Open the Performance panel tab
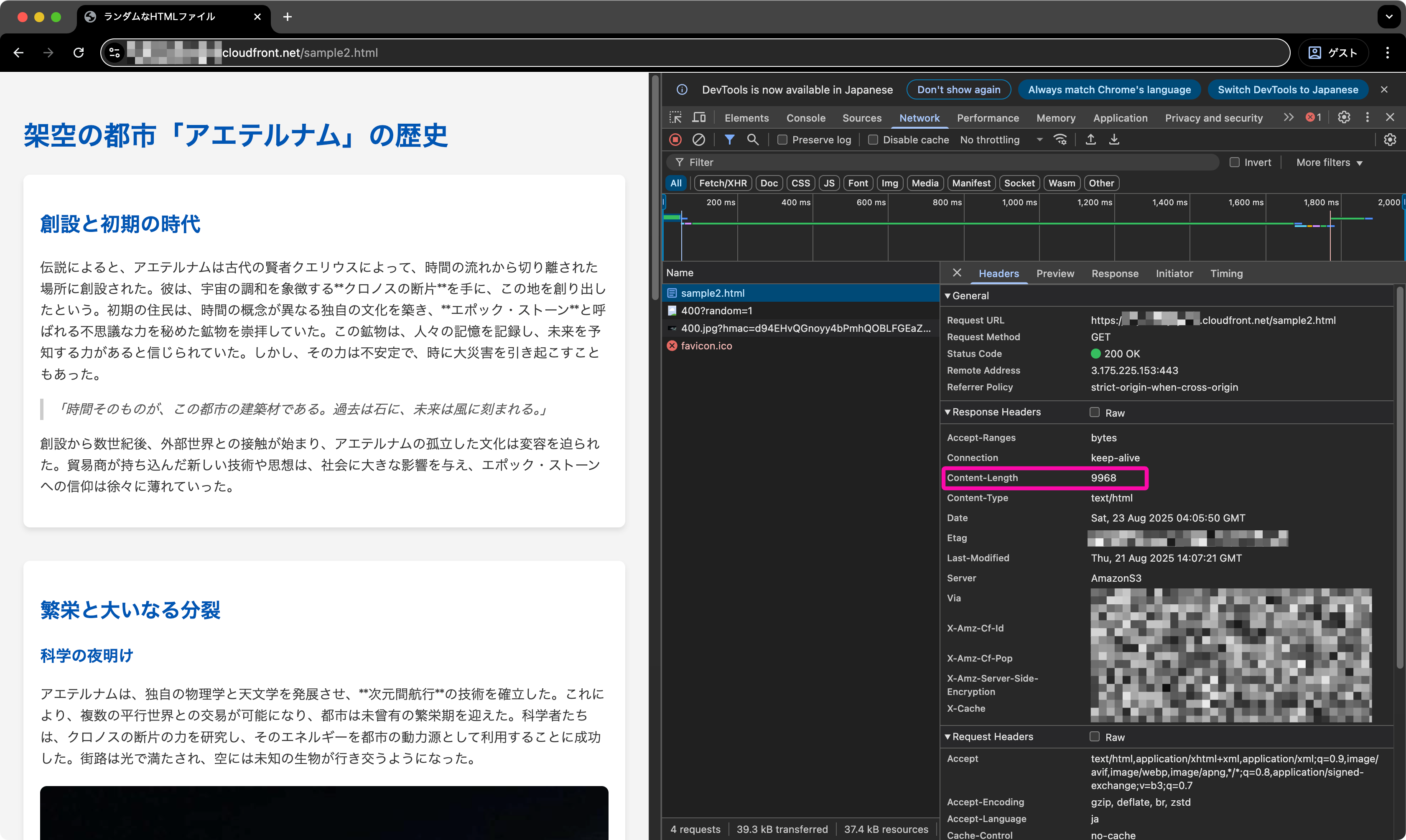The height and width of the screenshot is (840, 1406). pos(988,118)
